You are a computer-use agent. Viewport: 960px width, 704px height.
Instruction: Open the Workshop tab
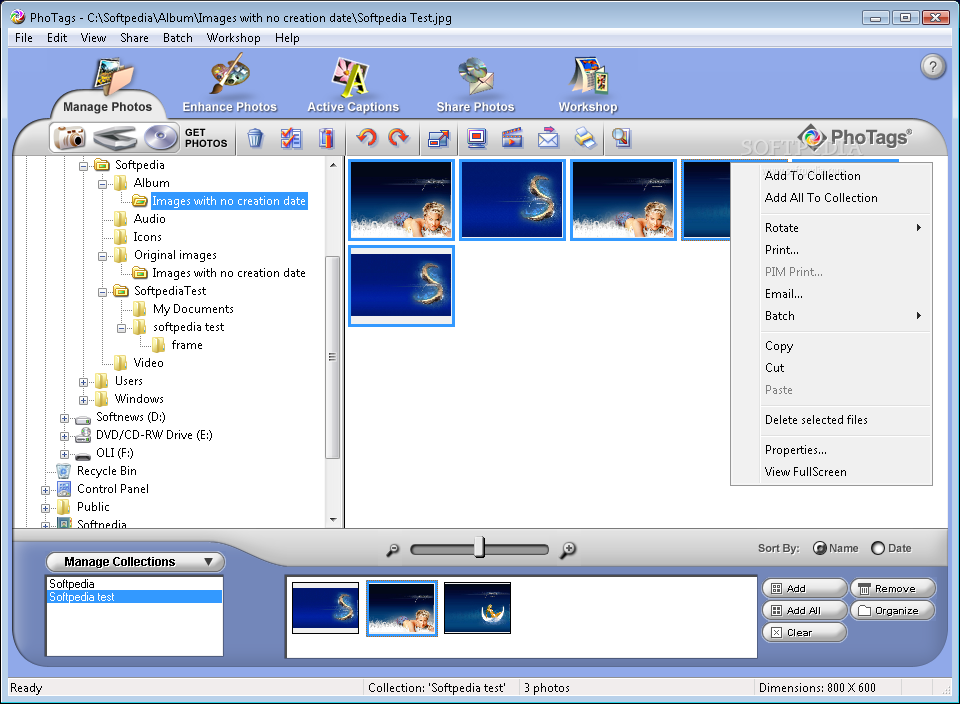(588, 86)
